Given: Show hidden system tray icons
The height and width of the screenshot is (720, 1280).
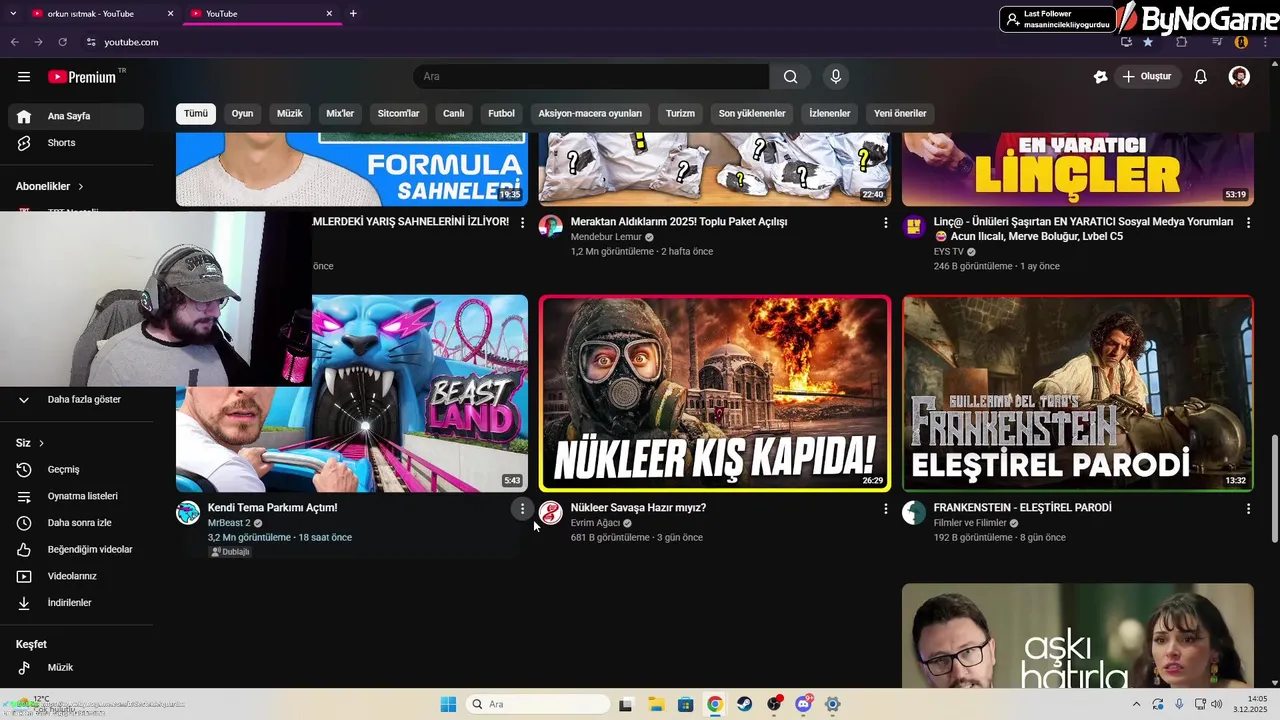Looking at the screenshot, I should click(x=1136, y=704).
